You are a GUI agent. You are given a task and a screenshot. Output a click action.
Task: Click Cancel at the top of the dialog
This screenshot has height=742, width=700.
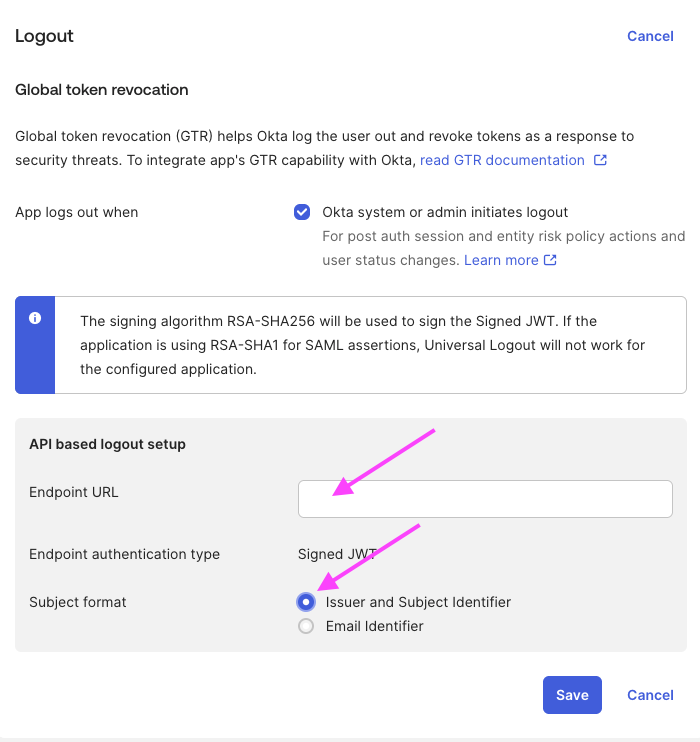pyautogui.click(x=650, y=36)
